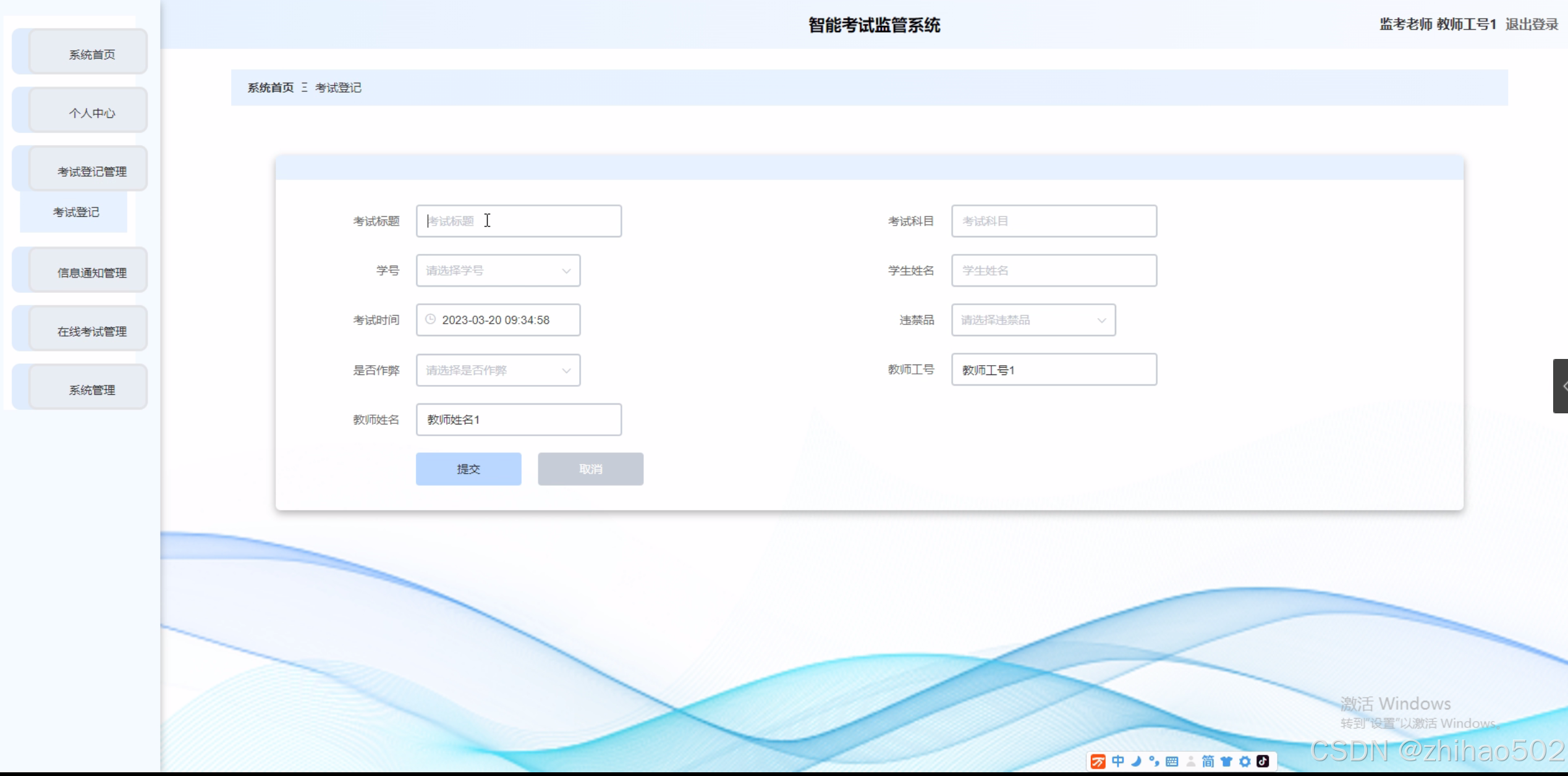The image size is (1568, 776).
Task: Click the 考试科目 input field
Action: 1053,221
